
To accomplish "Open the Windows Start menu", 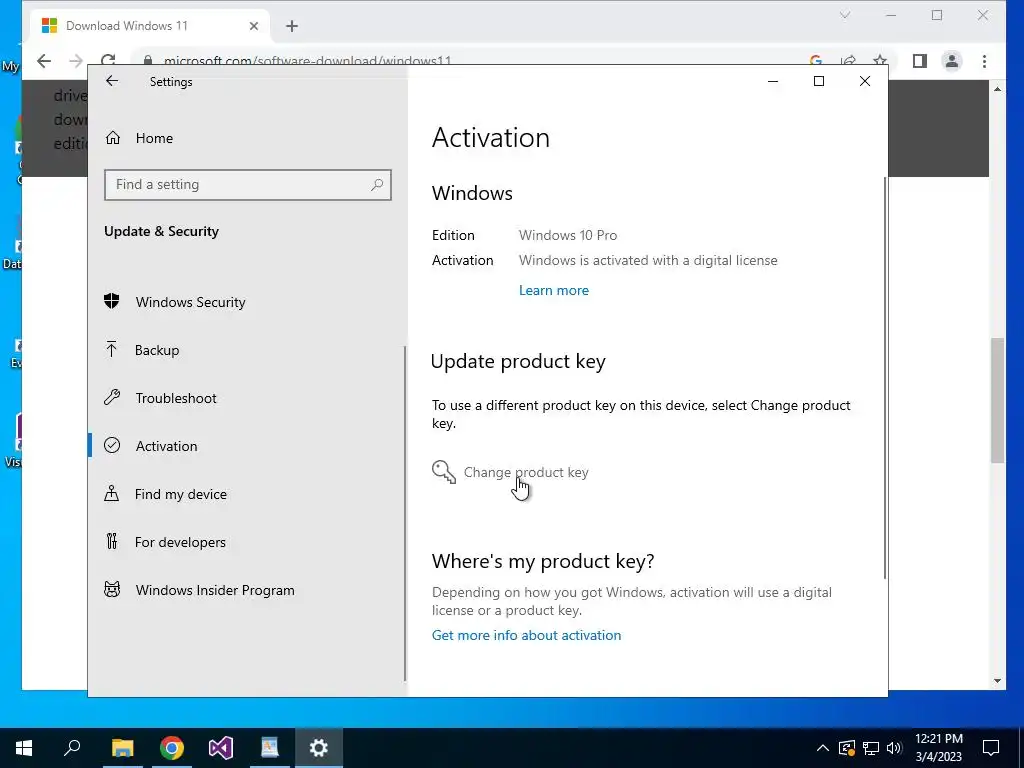I will pos(24,748).
